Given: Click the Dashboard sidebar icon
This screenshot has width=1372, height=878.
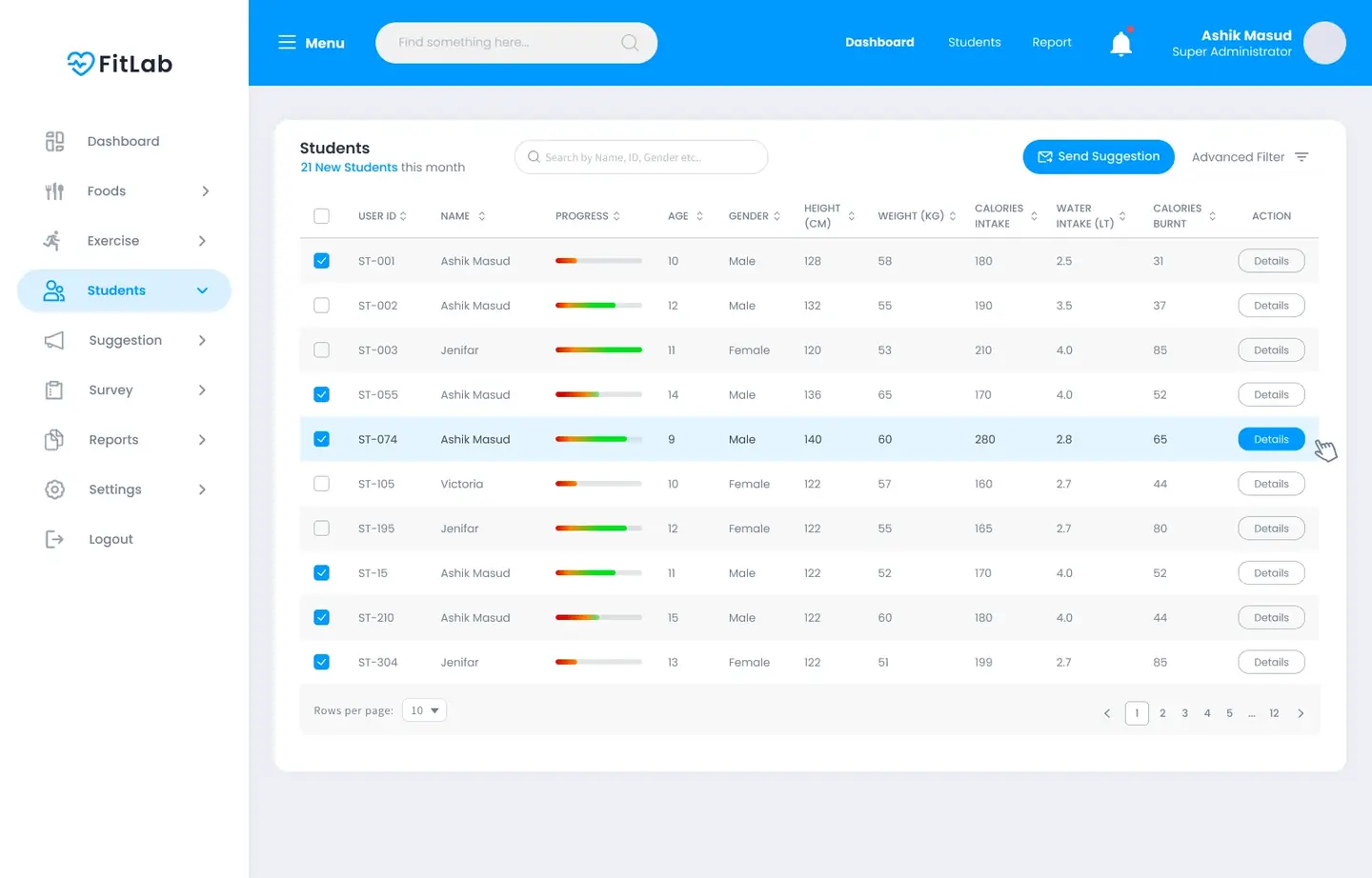Looking at the screenshot, I should [54, 141].
